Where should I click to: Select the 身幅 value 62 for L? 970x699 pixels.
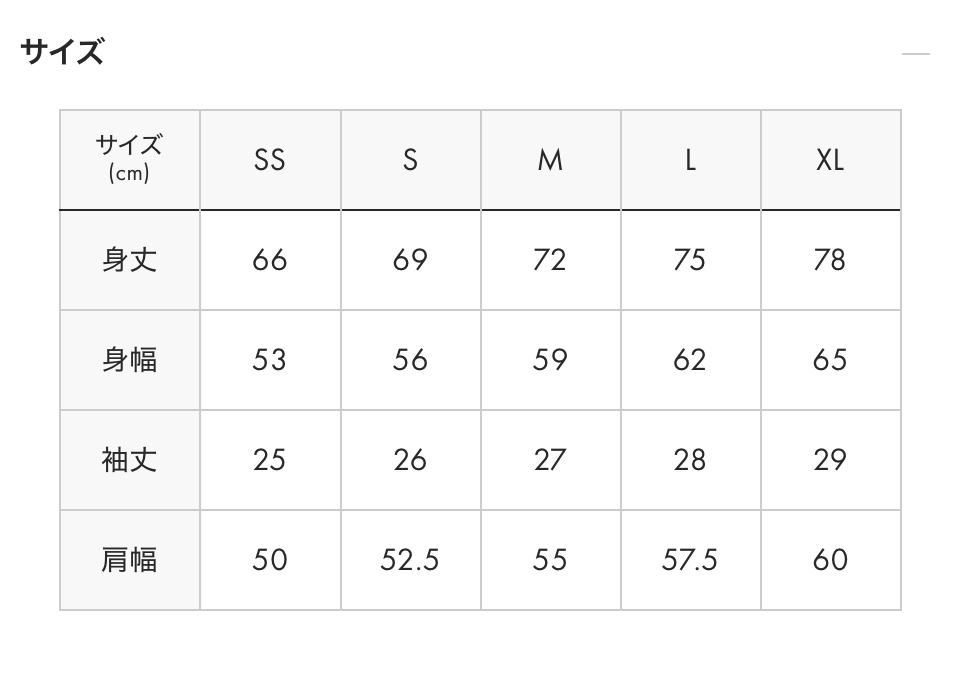tap(690, 360)
